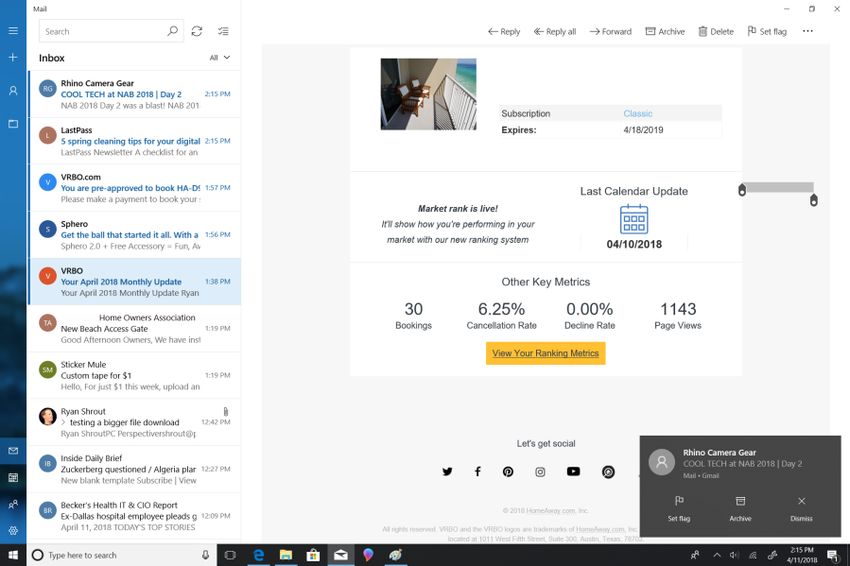Compose new mail with plus icon
Viewport: 850px width, 566px height.
[x=13, y=57]
